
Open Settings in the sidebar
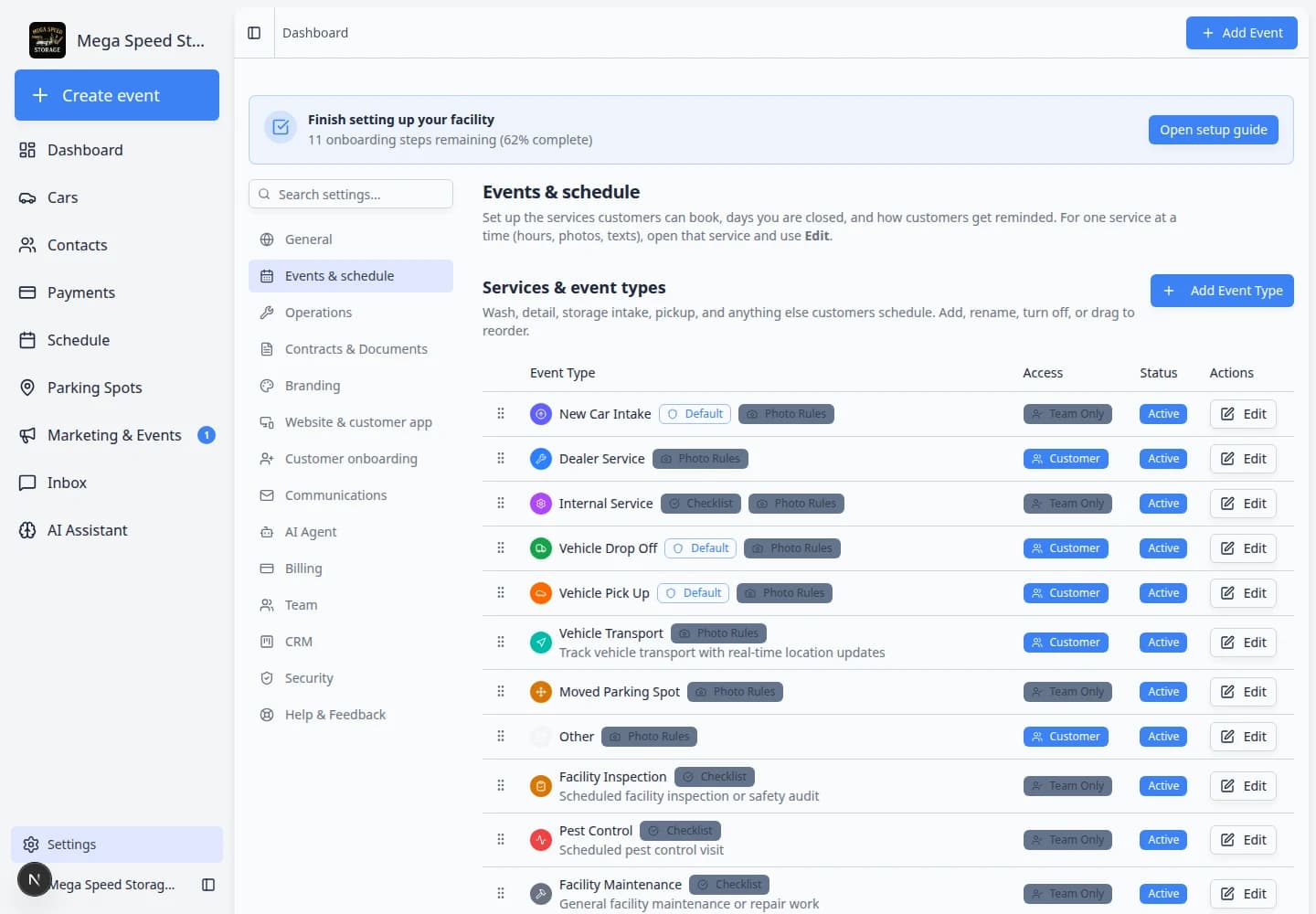point(117,845)
